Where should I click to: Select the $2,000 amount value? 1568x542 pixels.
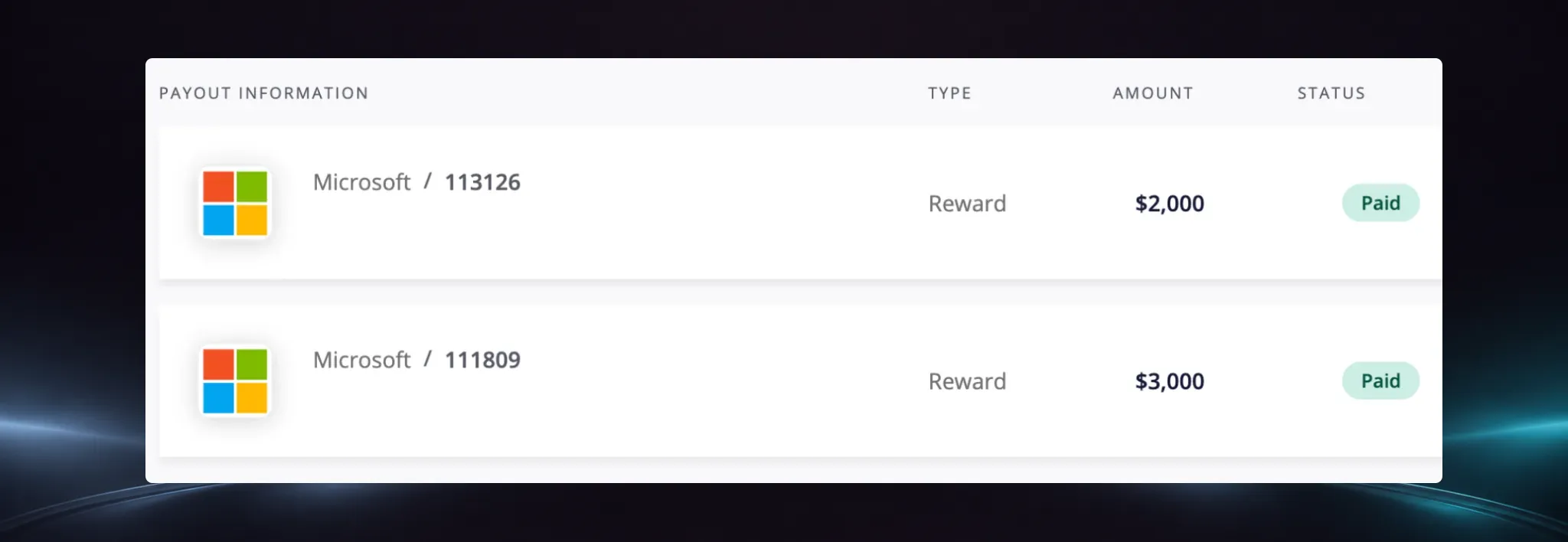tap(1169, 204)
